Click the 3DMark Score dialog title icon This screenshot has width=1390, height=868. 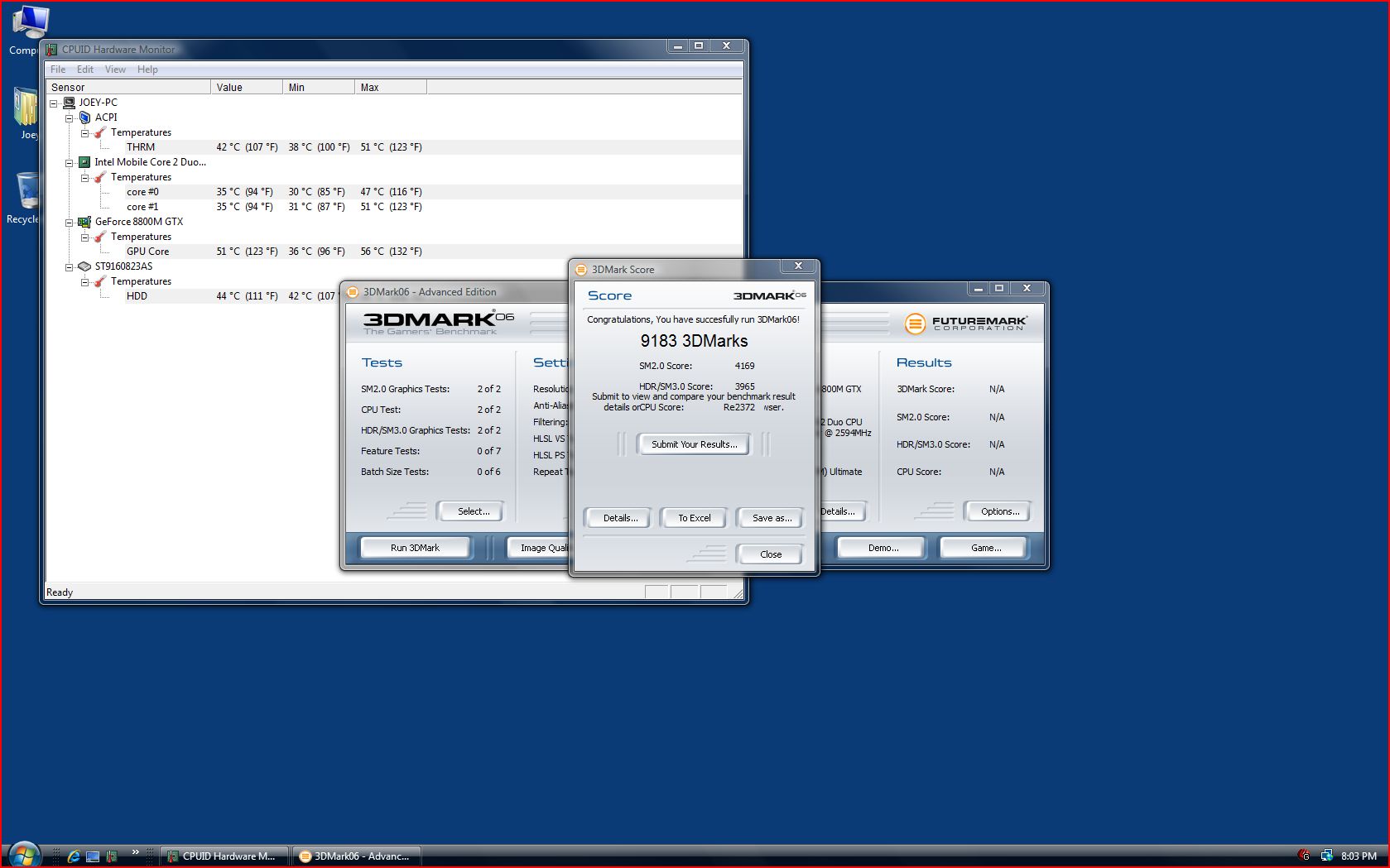point(582,270)
